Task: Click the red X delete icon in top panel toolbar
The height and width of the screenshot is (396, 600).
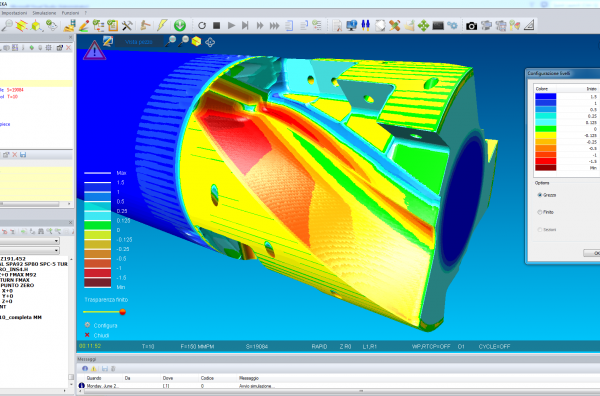Action: pos(68,48)
